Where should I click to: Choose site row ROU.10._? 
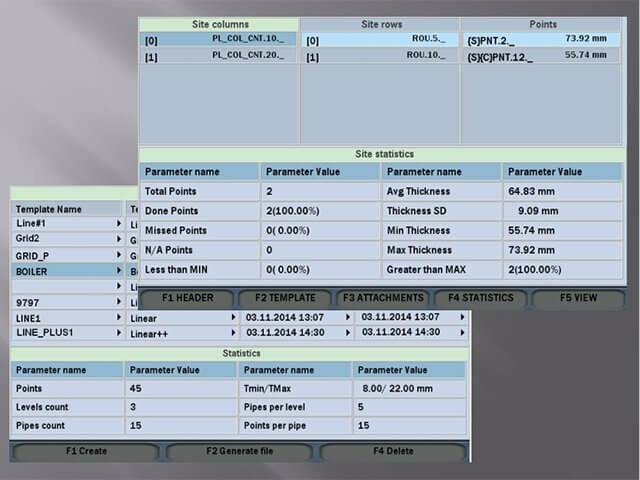[378, 57]
